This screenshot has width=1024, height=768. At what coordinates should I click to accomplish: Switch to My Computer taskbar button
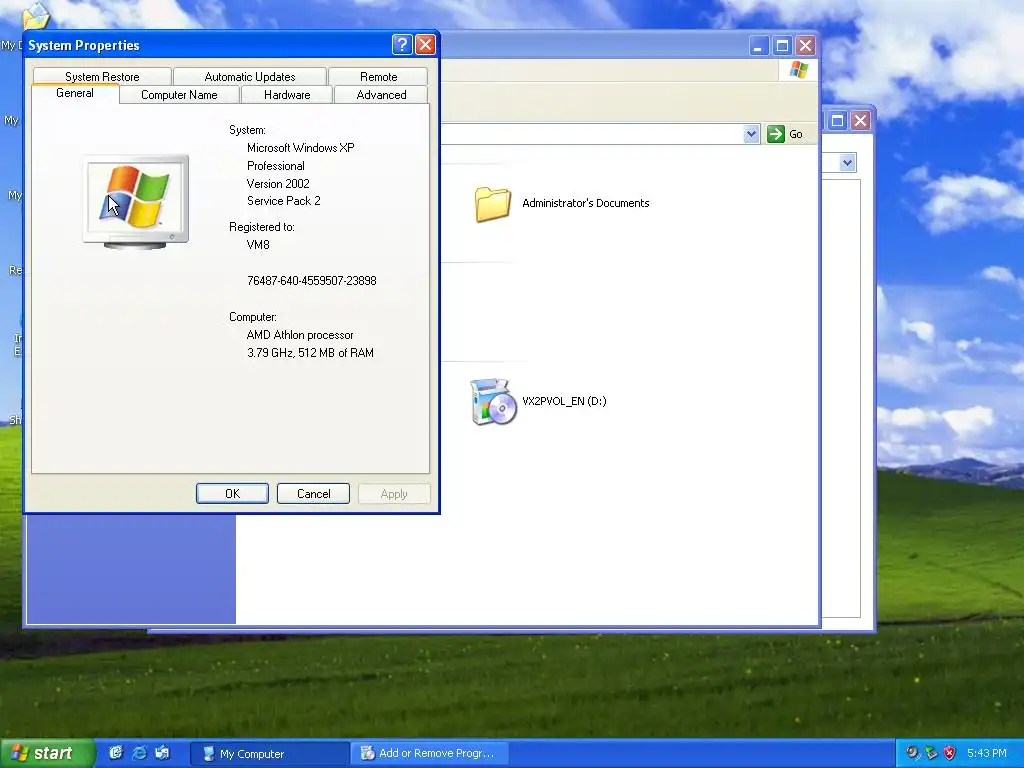pyautogui.click(x=270, y=754)
